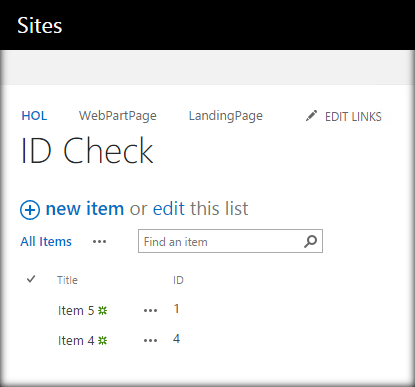
Task: Click the 'new item' link
Action: click(x=85, y=209)
